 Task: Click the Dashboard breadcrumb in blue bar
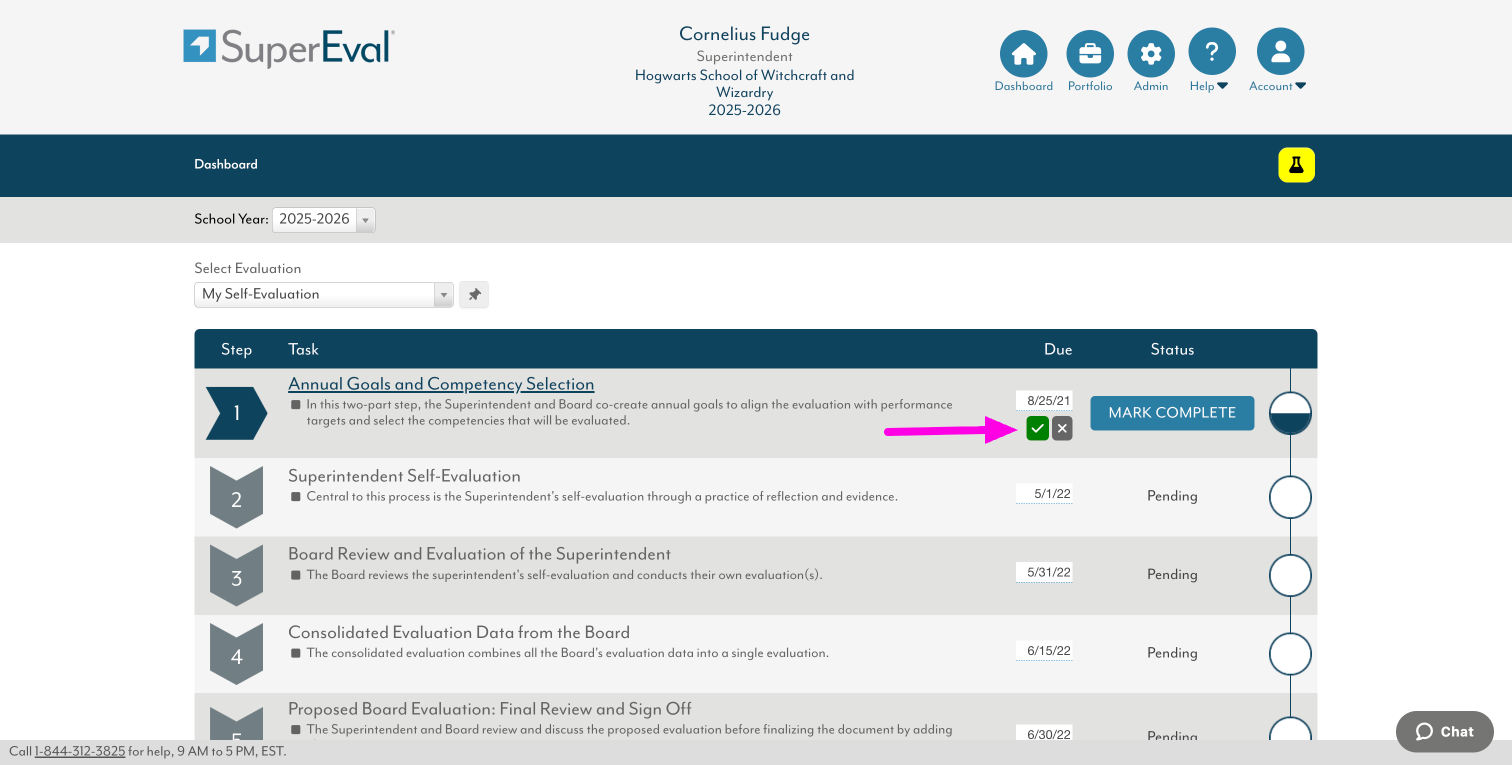tap(226, 164)
